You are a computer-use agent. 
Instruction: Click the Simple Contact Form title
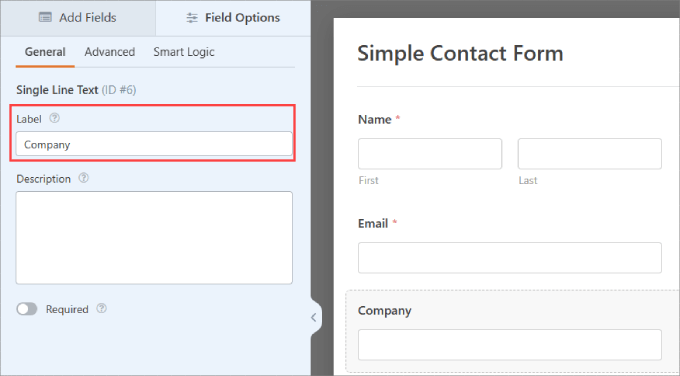pos(460,54)
